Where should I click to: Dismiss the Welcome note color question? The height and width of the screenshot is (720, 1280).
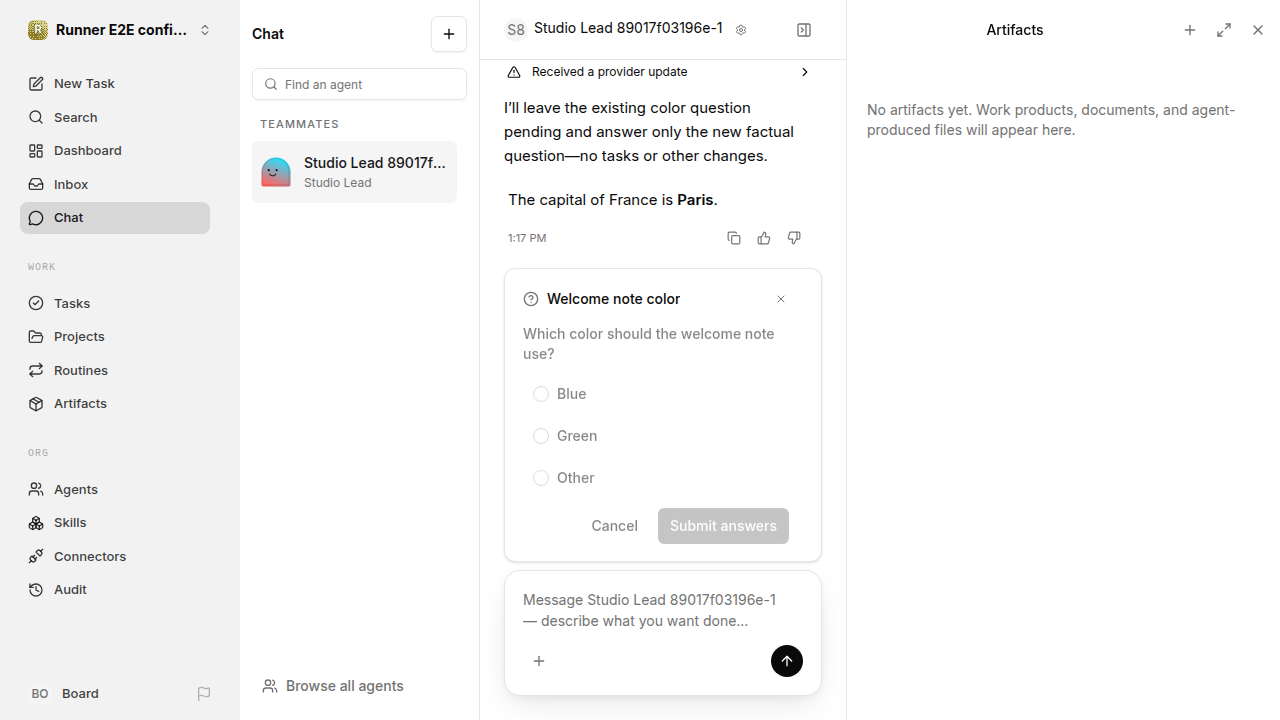tap(781, 299)
